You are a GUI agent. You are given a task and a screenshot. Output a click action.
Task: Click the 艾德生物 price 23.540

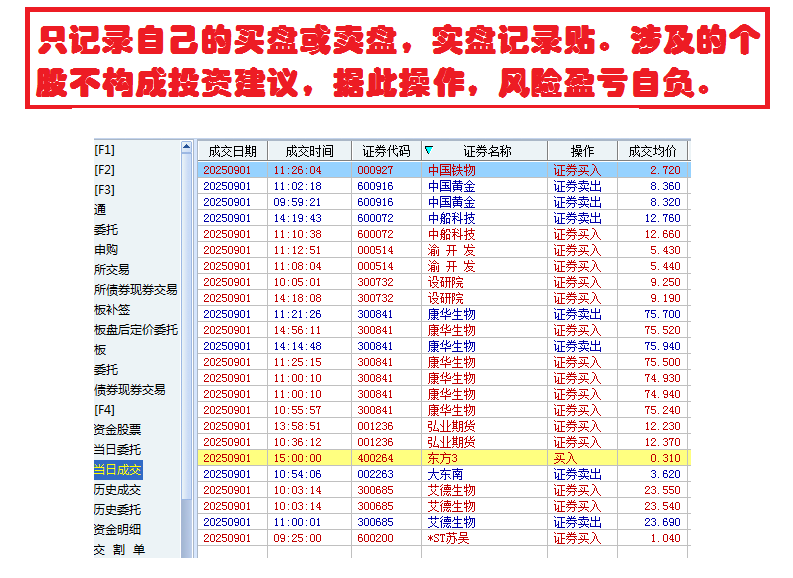click(x=663, y=506)
